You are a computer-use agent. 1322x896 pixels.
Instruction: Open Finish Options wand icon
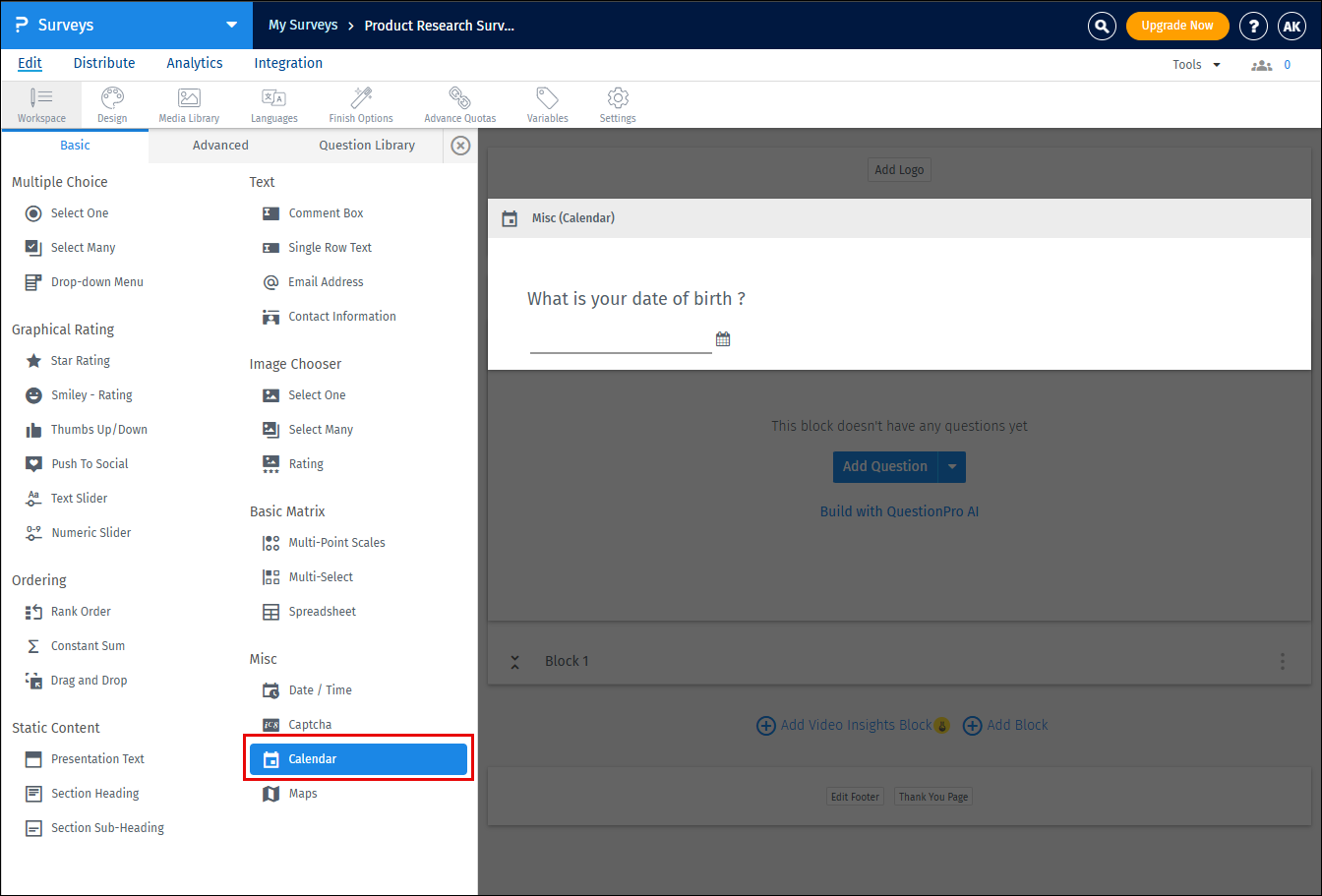(361, 104)
